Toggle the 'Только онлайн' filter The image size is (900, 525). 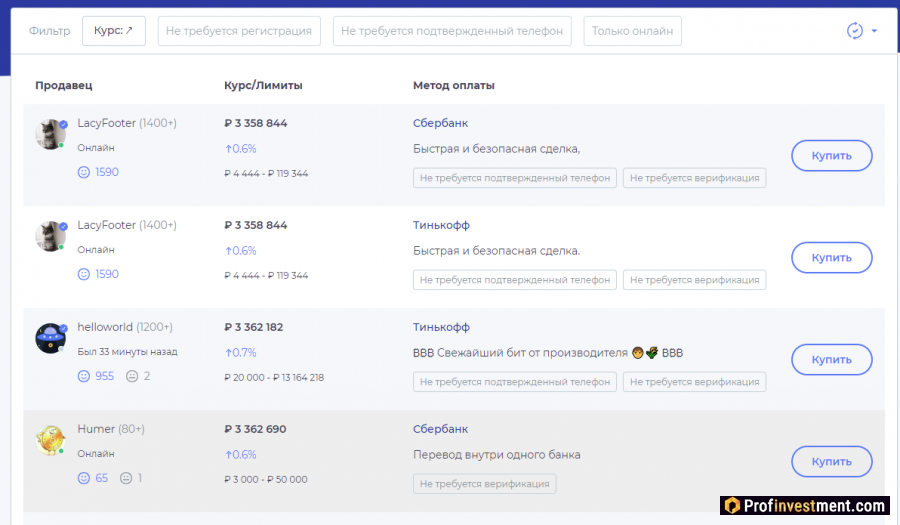pos(633,31)
